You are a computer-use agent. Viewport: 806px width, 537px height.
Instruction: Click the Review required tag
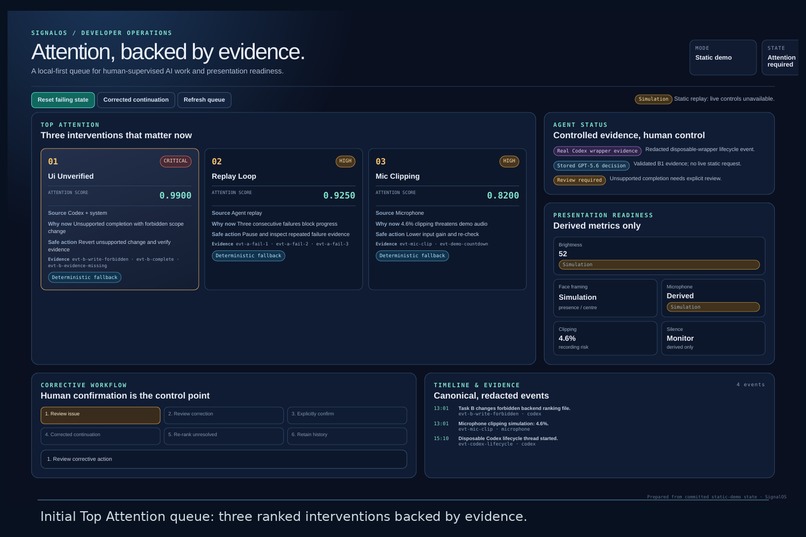tap(579, 180)
